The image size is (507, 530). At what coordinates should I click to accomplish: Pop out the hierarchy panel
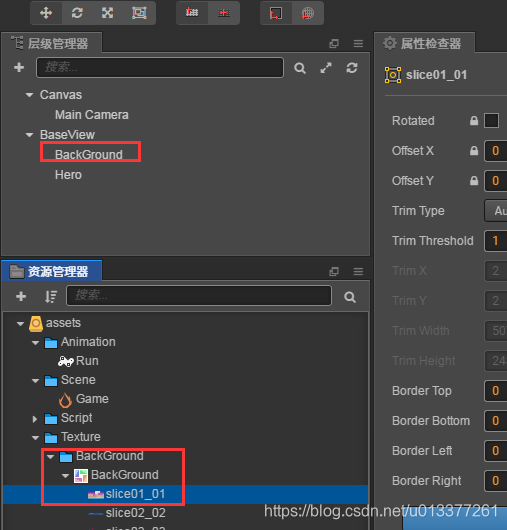tap(334, 44)
